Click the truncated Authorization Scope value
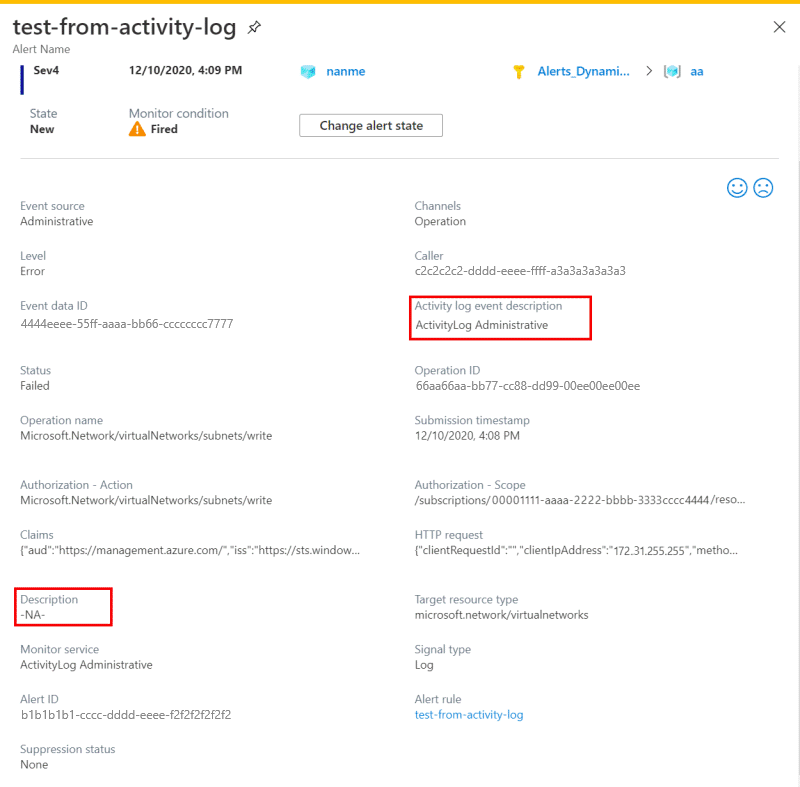The image size is (800, 787). (580, 500)
